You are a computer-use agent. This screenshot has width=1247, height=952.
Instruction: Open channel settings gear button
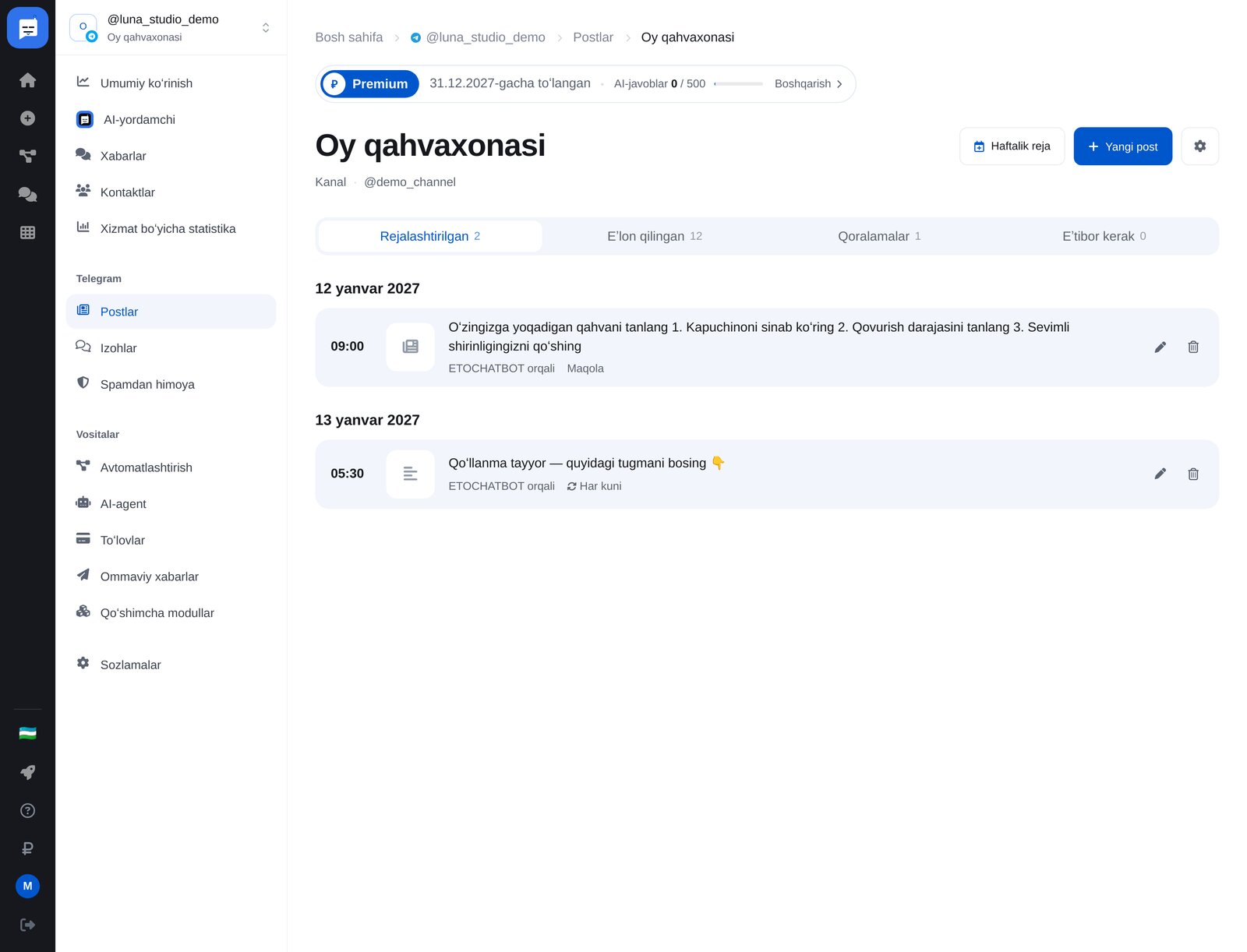[1199, 146]
